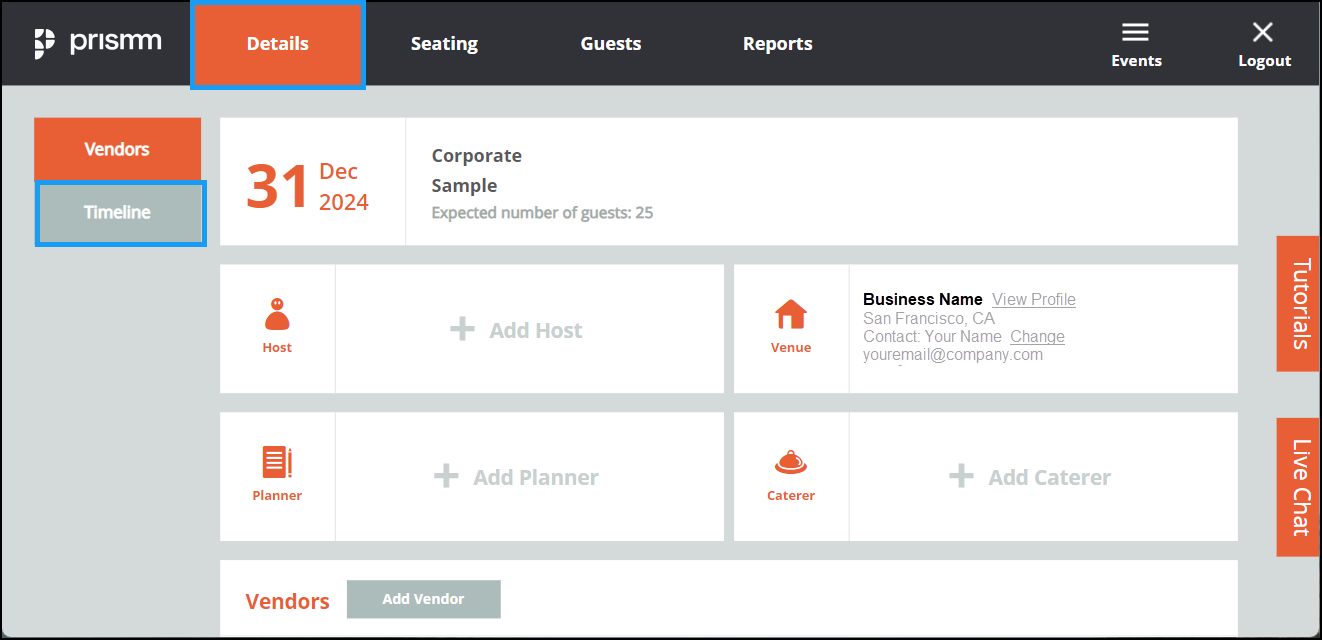Click the Planner notebook icon
This screenshot has height=640, width=1322.
tap(277, 462)
